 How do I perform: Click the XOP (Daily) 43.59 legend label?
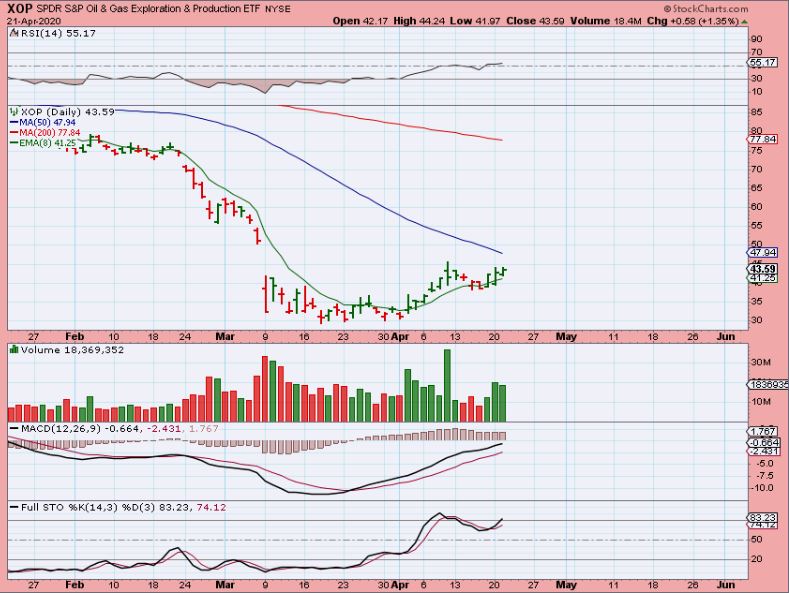[x=67, y=112]
